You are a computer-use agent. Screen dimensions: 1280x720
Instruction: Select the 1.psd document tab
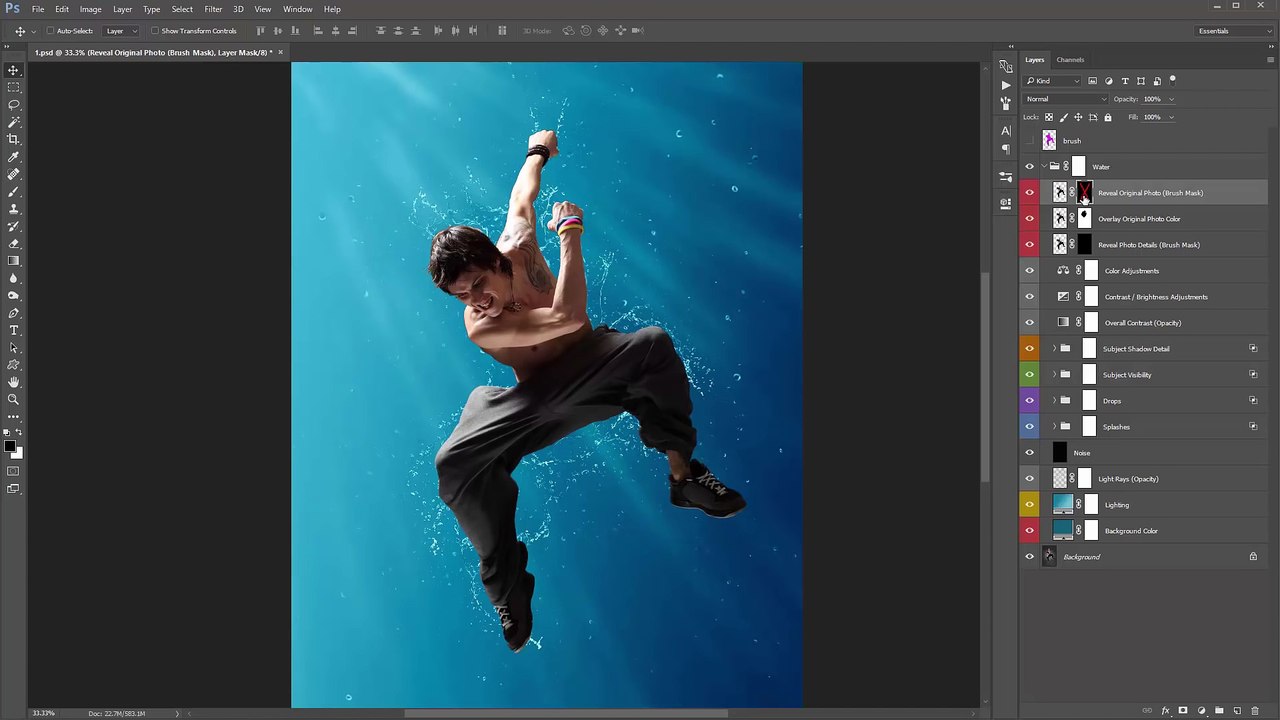[x=158, y=52]
